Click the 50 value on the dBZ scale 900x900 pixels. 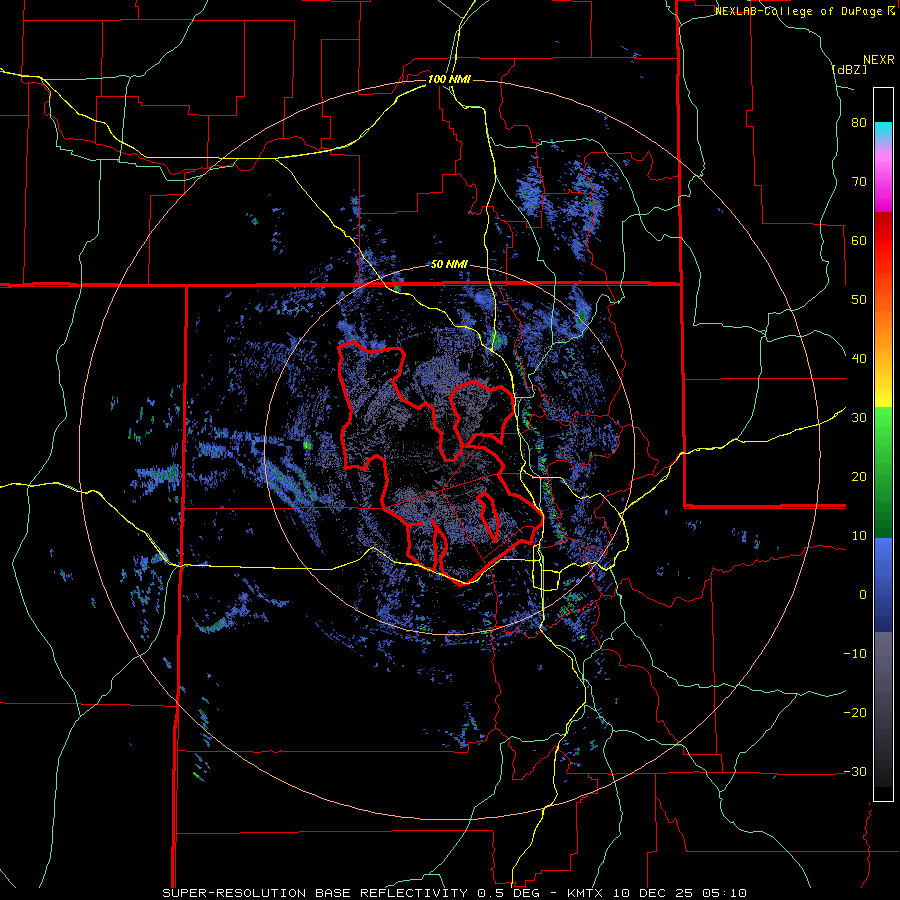pos(859,300)
